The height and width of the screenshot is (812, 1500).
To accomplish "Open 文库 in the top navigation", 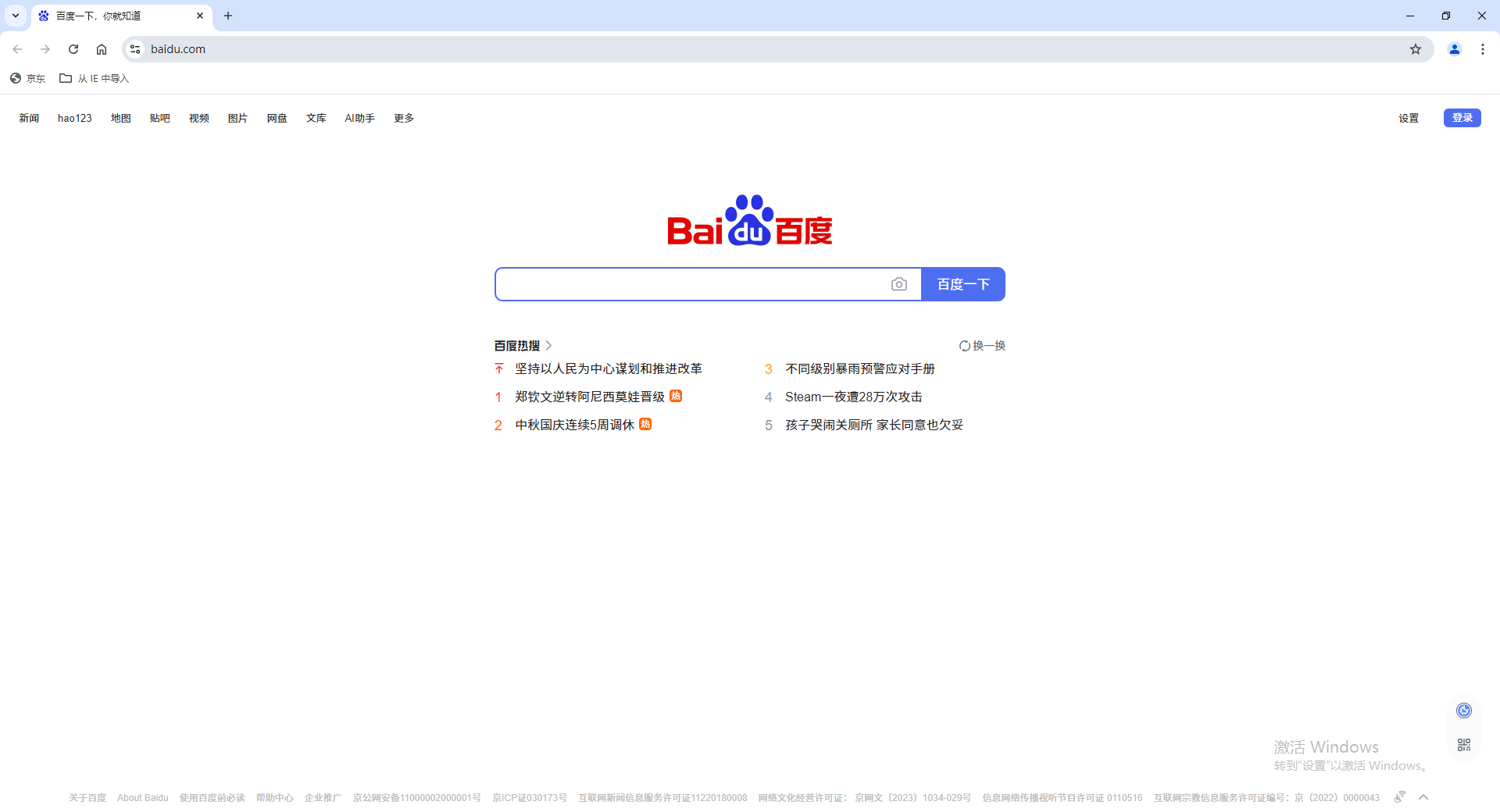I will coord(316,118).
